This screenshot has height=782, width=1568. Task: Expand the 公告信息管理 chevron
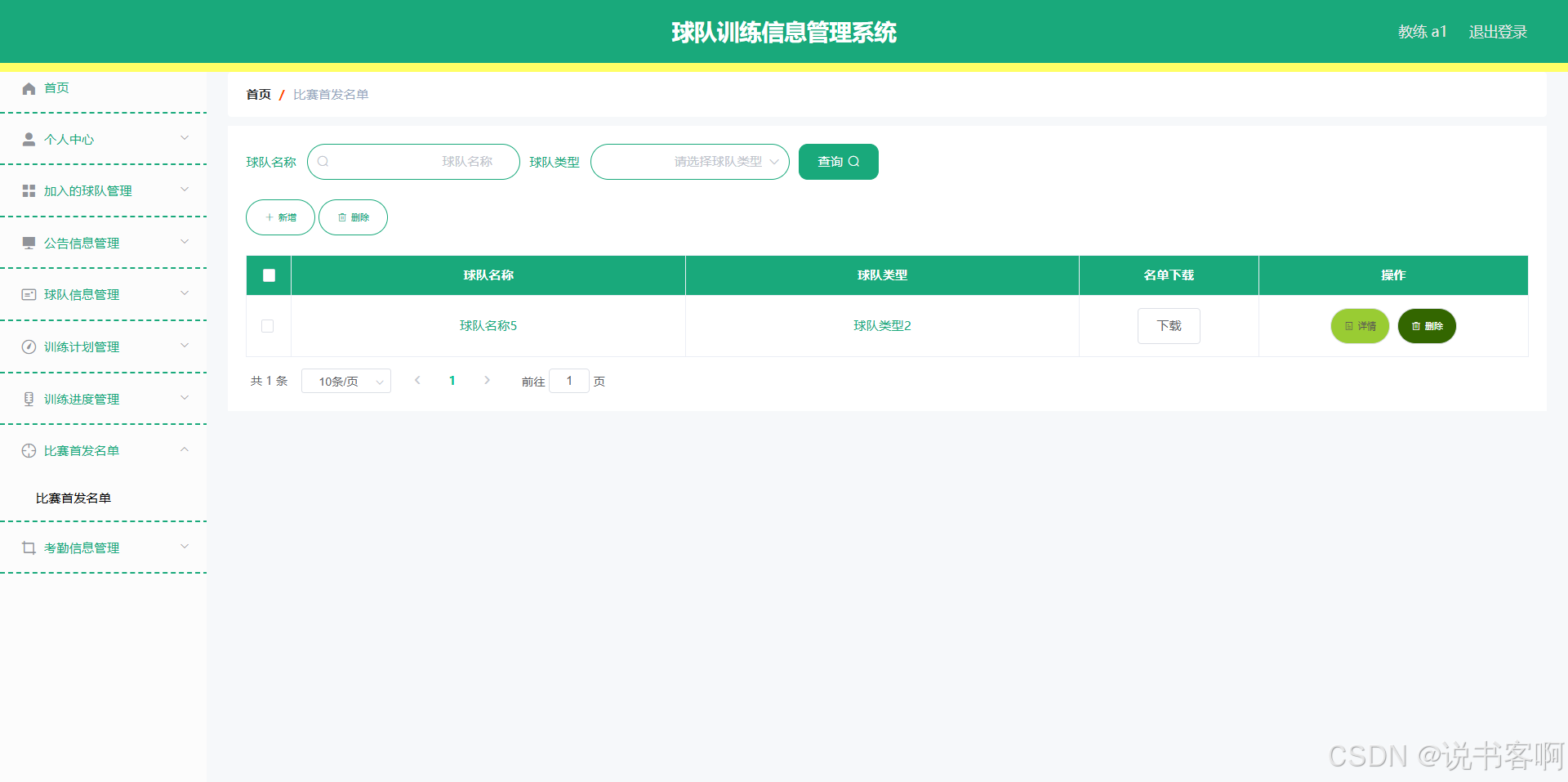185,242
